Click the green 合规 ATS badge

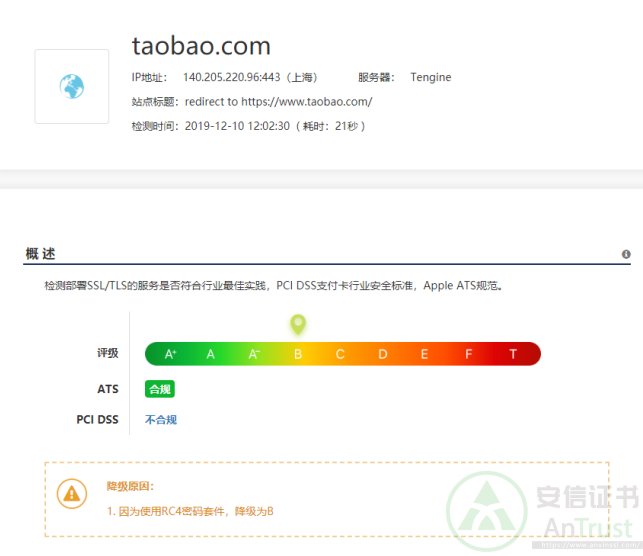pos(160,389)
